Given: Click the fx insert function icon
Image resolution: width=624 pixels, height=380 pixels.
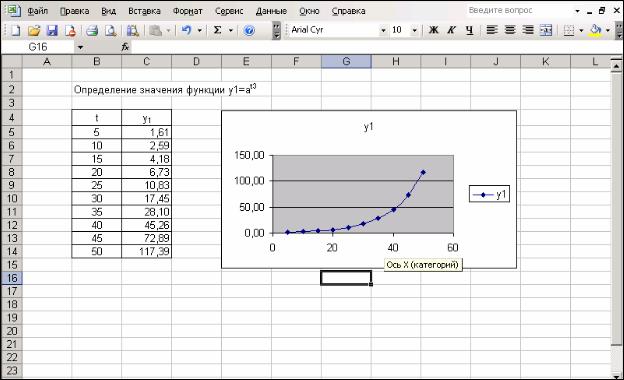Looking at the screenshot, I should click(125, 47).
